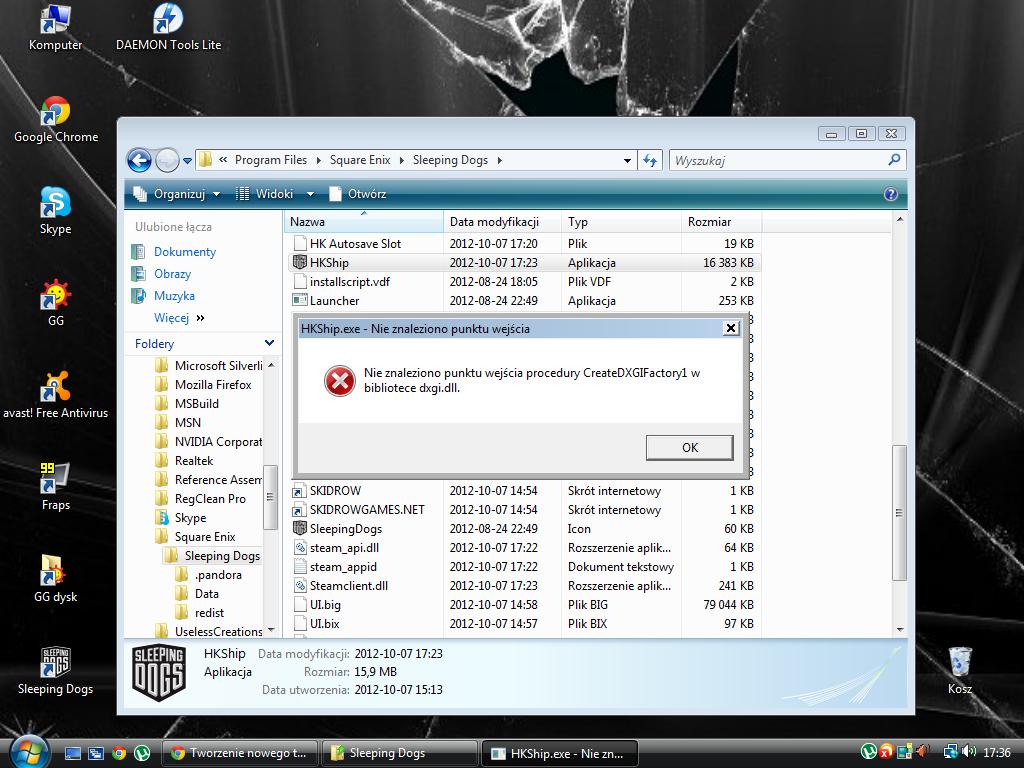The height and width of the screenshot is (768, 1024).
Task: Open Muzyka favorite link
Action: tap(174, 296)
